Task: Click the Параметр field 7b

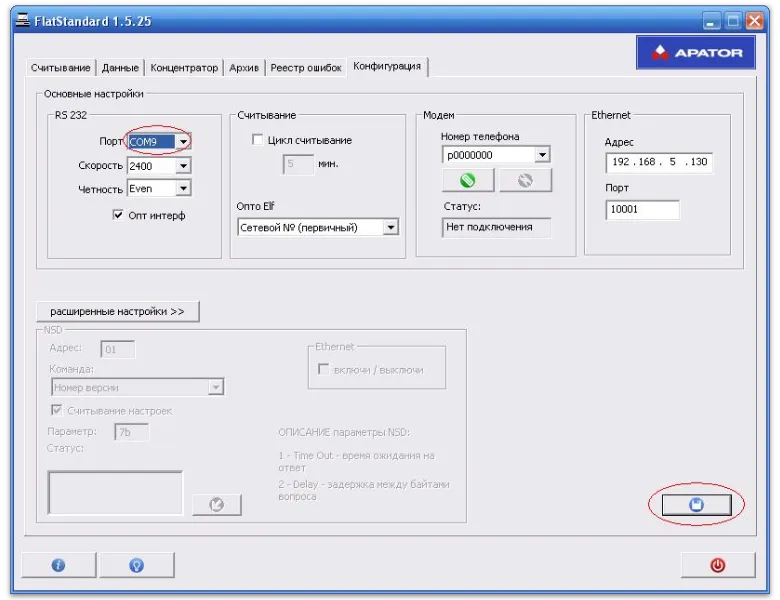Action: click(131, 432)
